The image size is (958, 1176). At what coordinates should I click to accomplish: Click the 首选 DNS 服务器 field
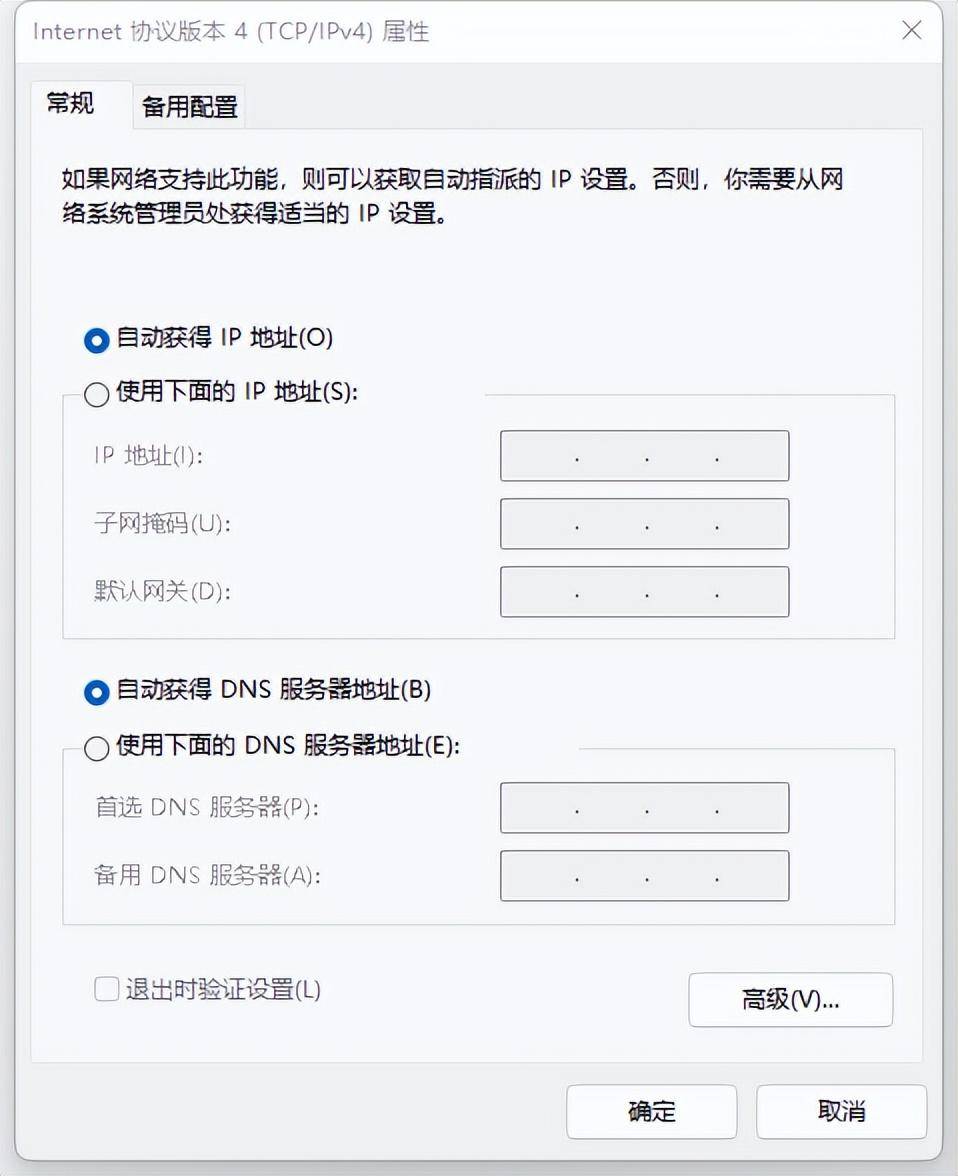(644, 808)
